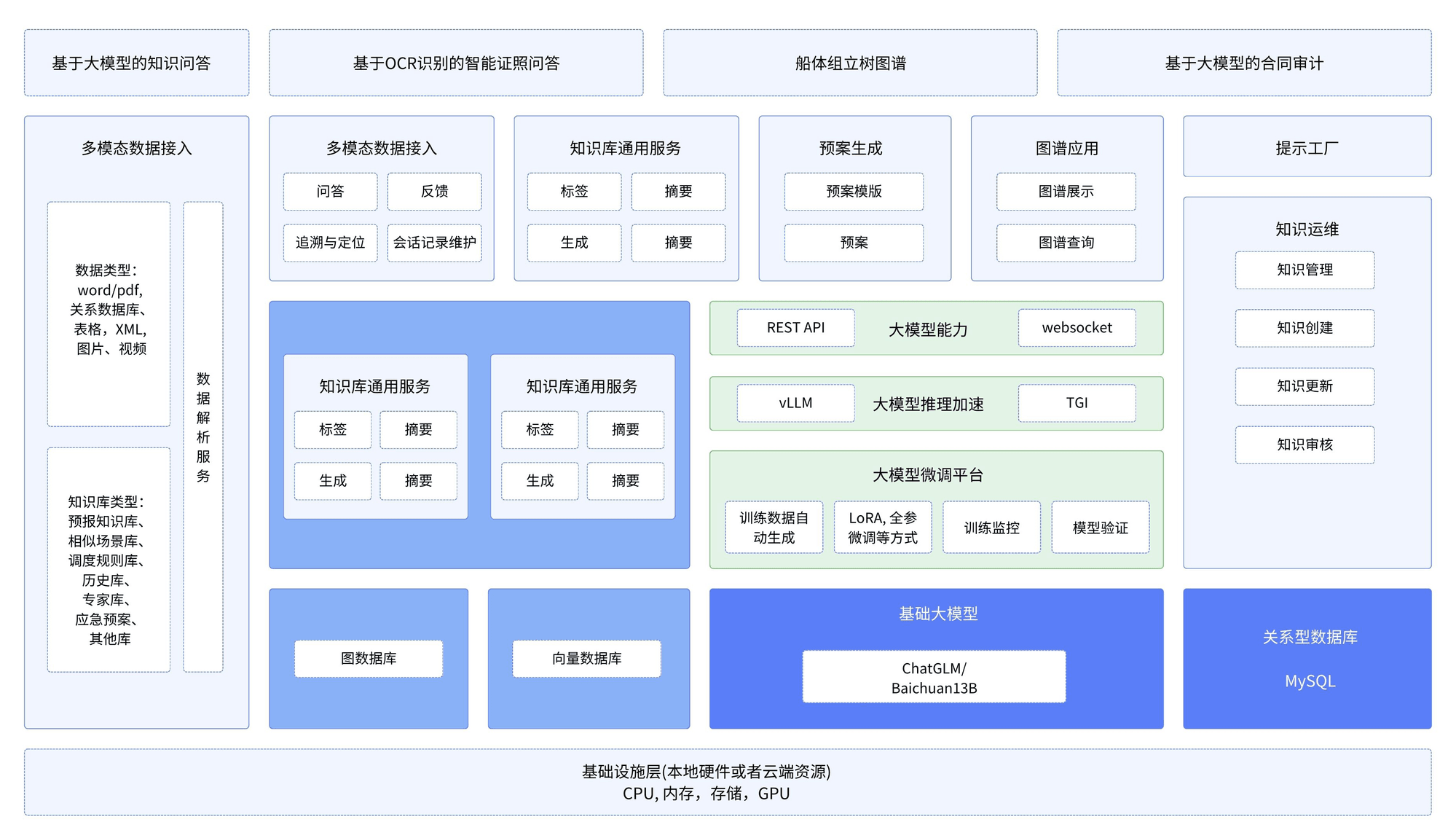Click the vLLM box
1456x838 pixels.
tap(795, 403)
